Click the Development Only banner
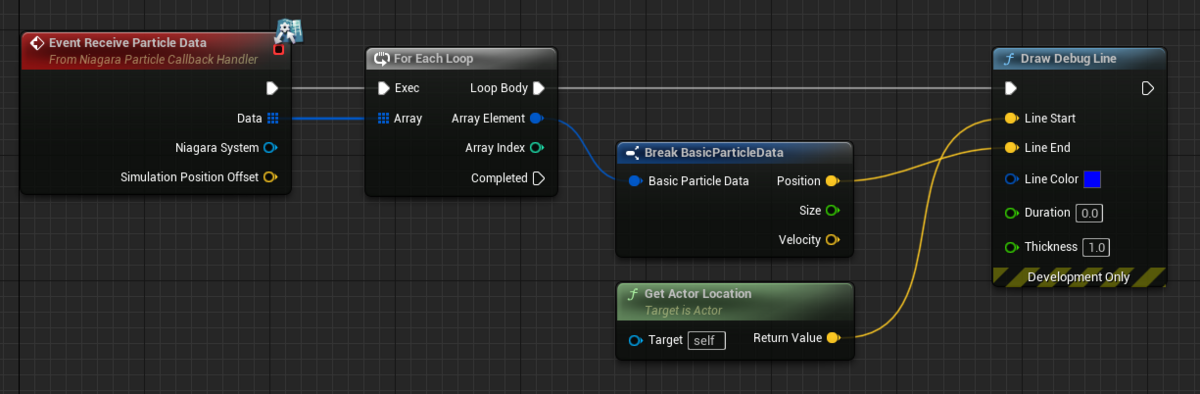The height and width of the screenshot is (394, 1200). point(1079,277)
